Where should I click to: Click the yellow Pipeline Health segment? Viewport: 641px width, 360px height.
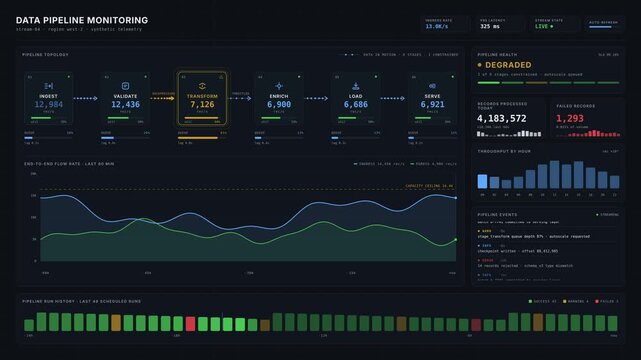536,83
